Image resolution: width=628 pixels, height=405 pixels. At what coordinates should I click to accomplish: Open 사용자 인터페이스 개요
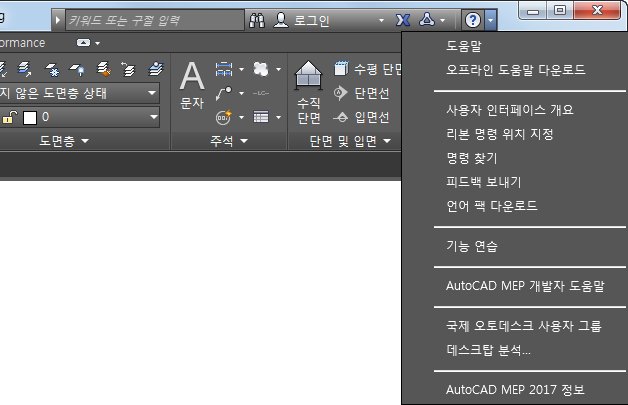[x=509, y=110]
